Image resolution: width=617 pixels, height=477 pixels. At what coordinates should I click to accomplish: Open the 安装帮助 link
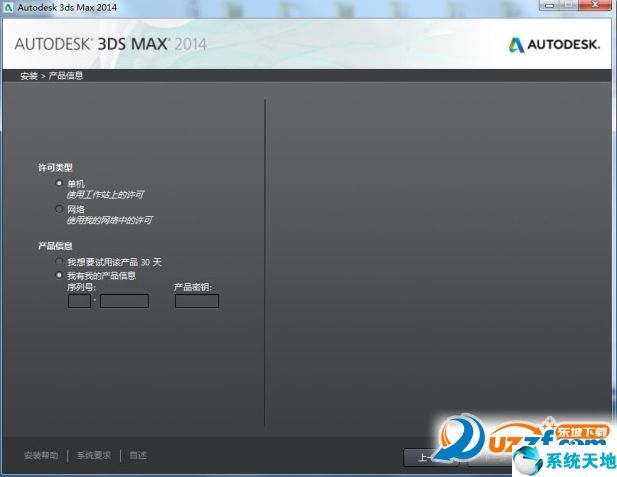pyautogui.click(x=41, y=455)
